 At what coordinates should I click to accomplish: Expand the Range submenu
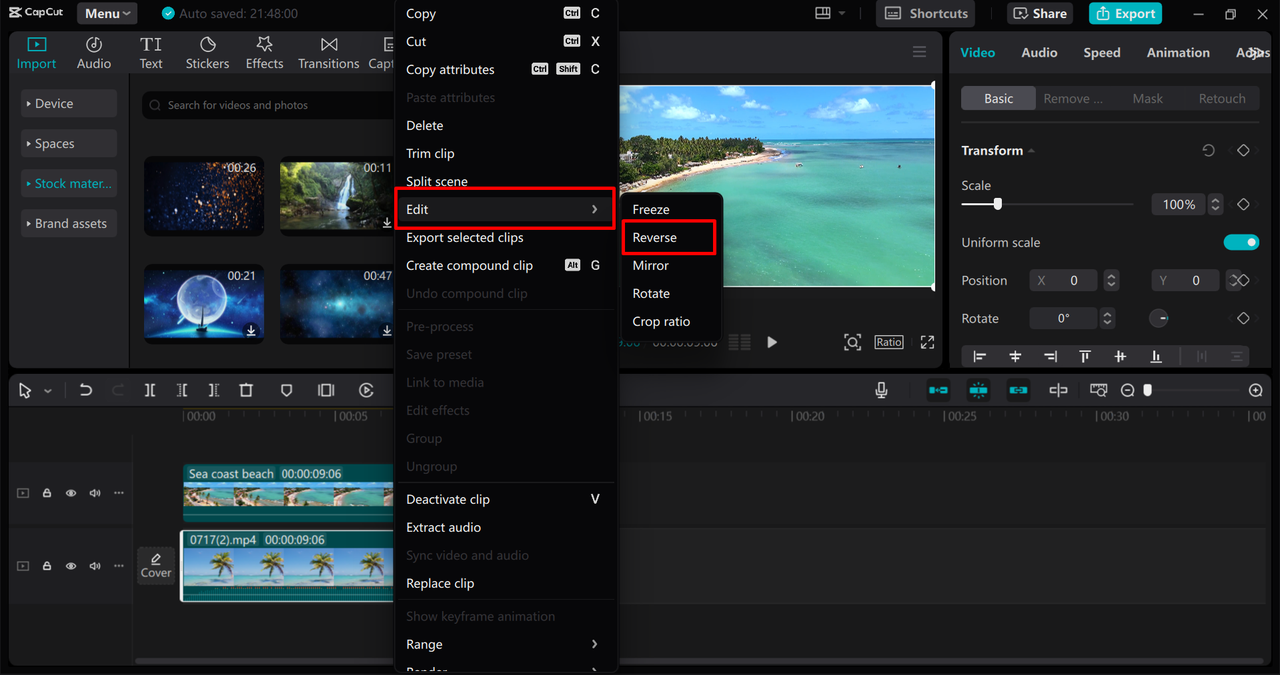tap(505, 644)
